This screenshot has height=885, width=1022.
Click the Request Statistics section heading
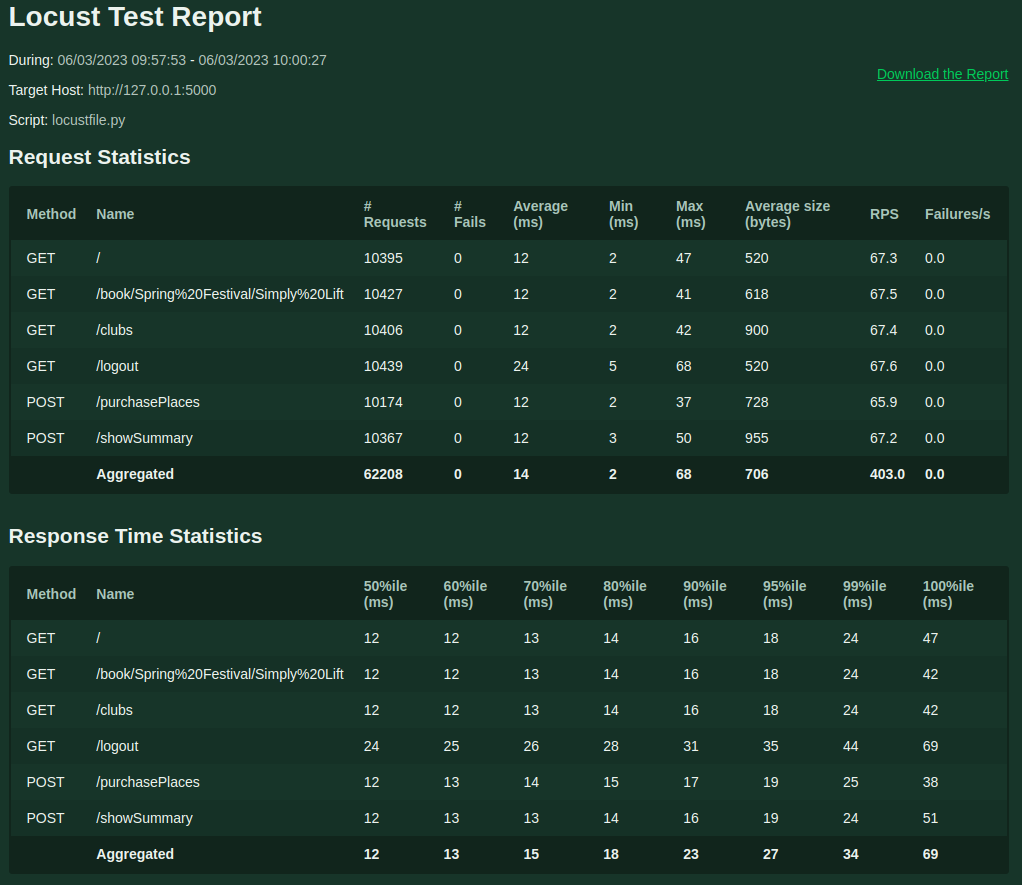[99, 157]
